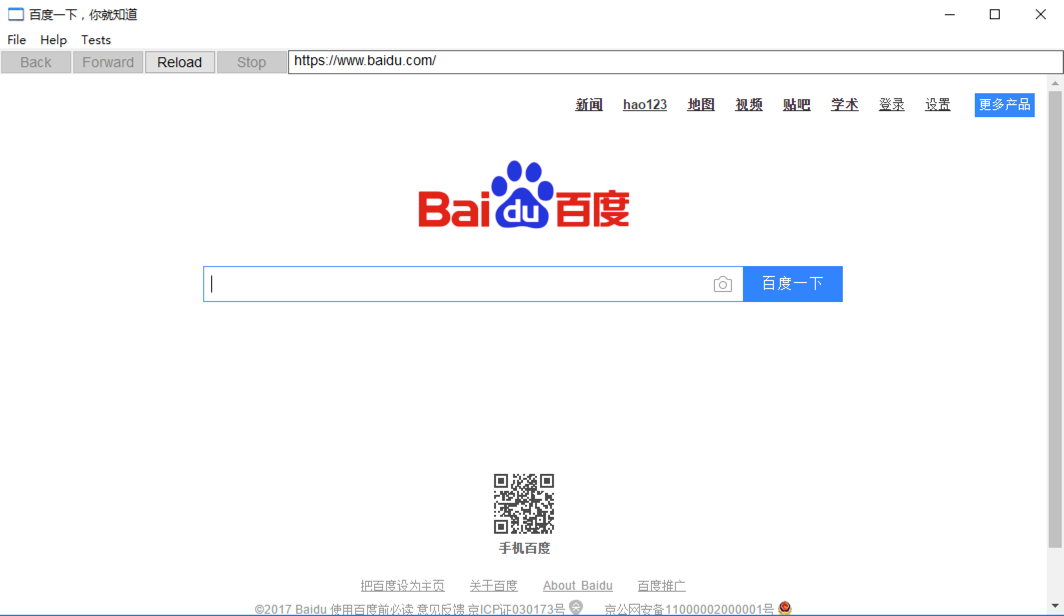Minimize the browser window
The image size is (1064, 616).
(x=950, y=14)
